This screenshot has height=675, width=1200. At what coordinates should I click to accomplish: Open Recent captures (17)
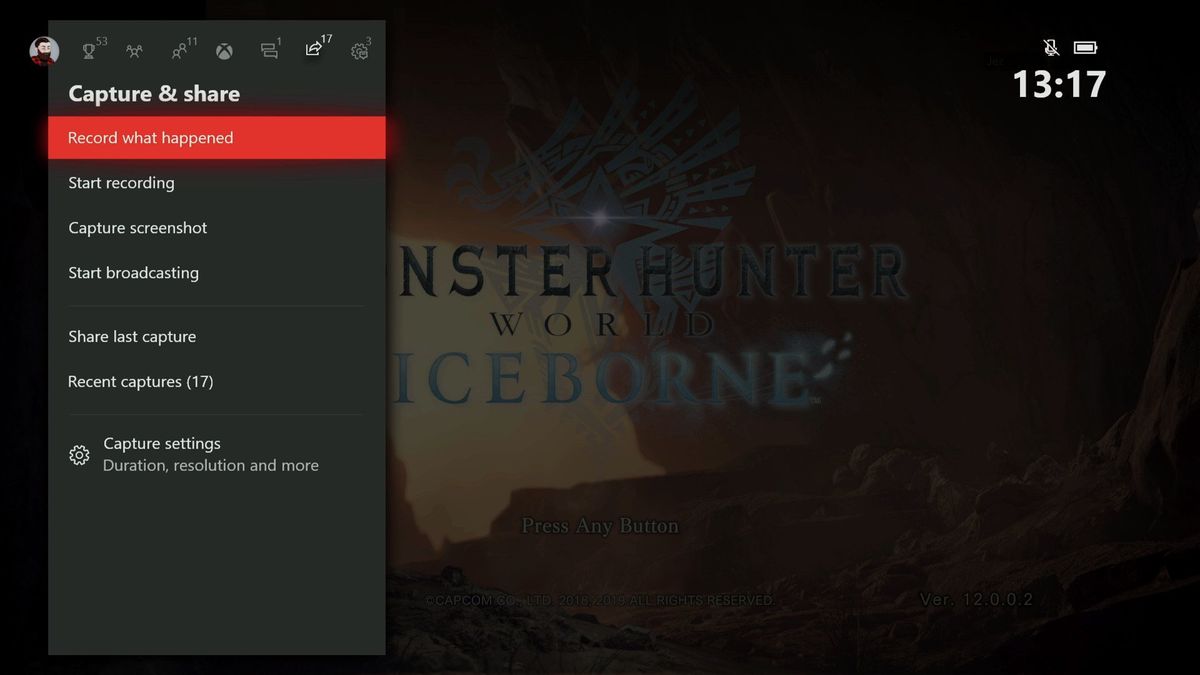[140, 381]
